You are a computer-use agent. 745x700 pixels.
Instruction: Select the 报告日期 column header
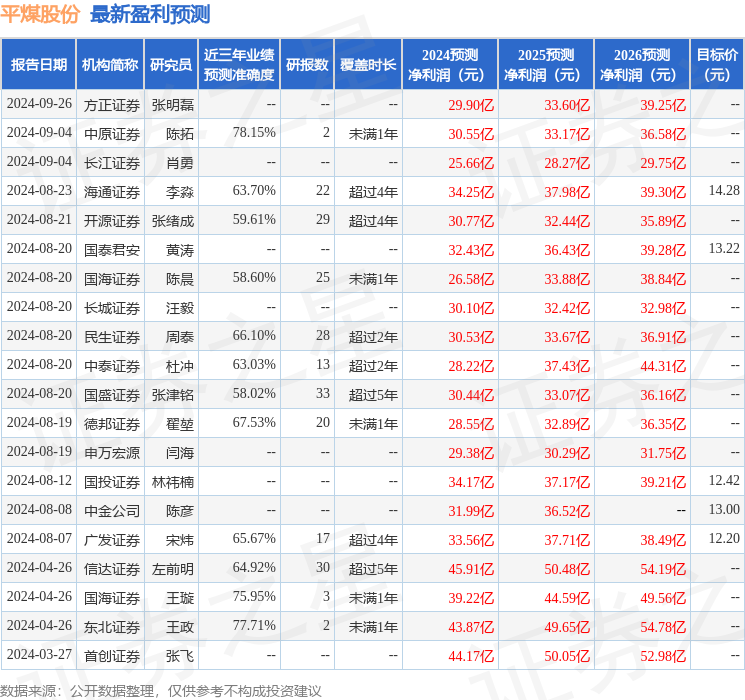pos(38,65)
